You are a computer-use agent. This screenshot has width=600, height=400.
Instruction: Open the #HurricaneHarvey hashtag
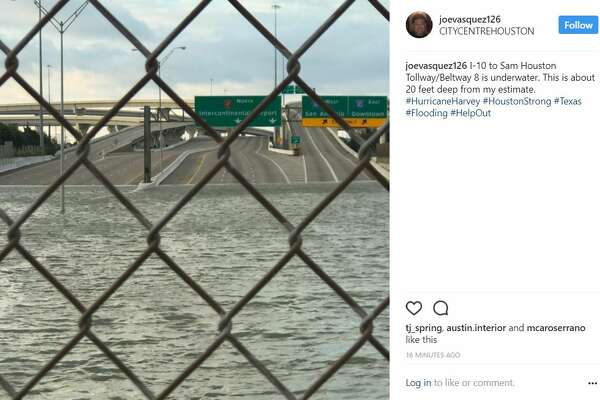pos(442,101)
